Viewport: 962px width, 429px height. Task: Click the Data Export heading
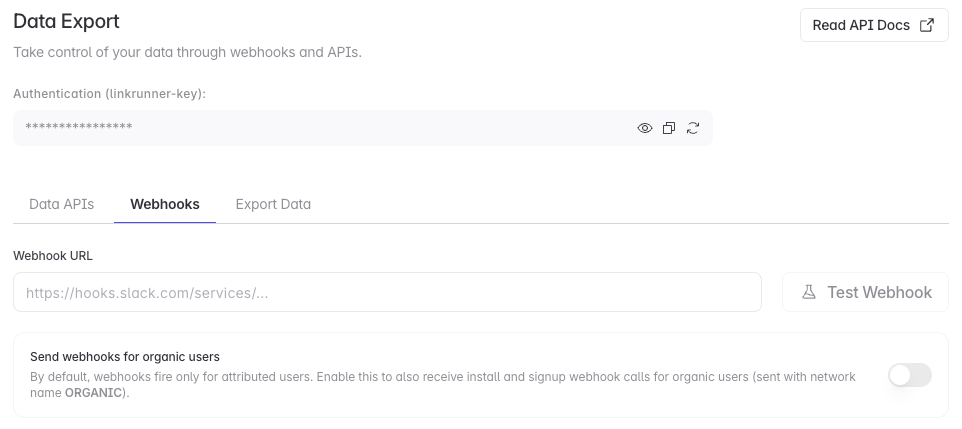(66, 21)
